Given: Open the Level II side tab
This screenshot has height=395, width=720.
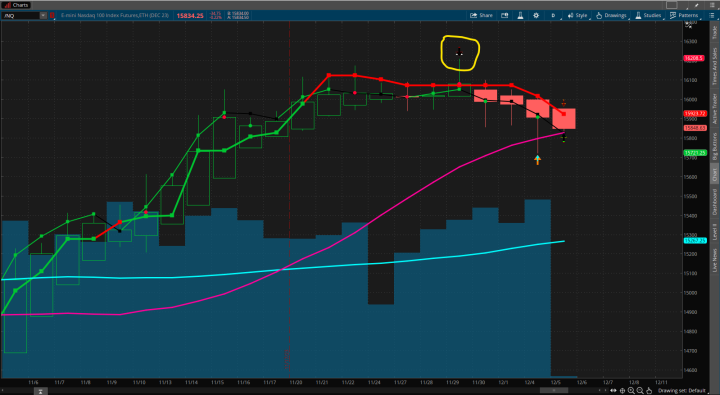Looking at the screenshot, I should [714, 232].
